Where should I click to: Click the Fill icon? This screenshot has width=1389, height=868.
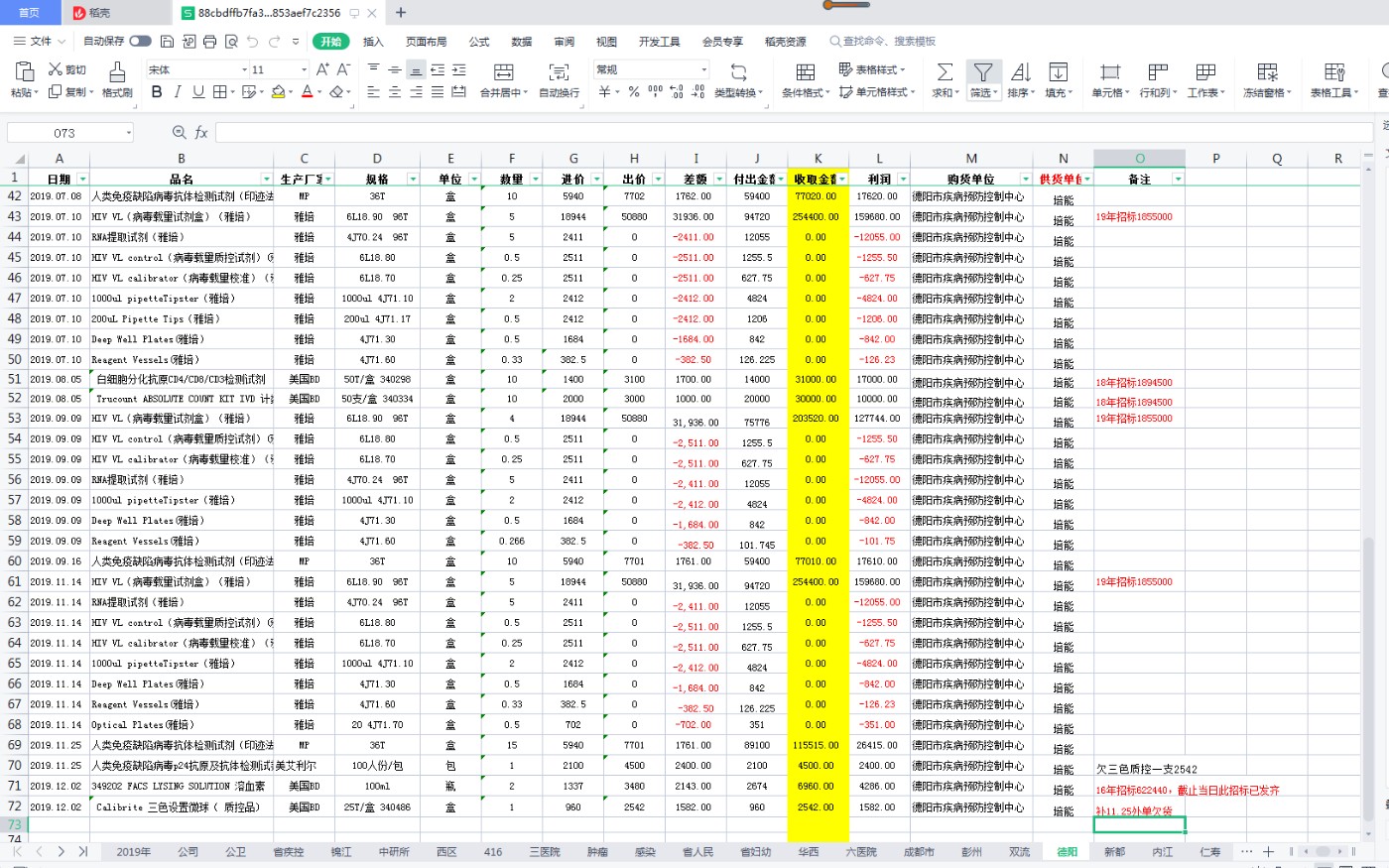point(1058,72)
